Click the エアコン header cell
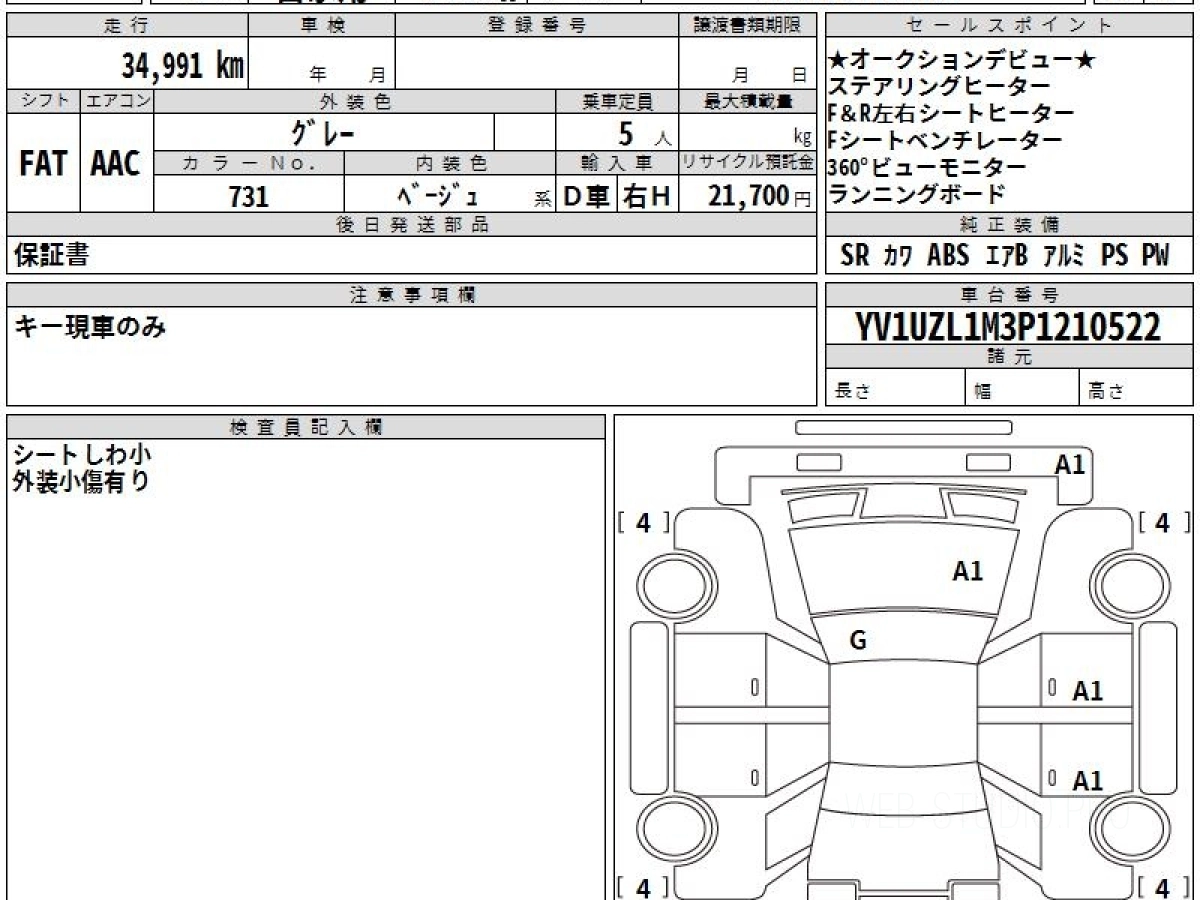The image size is (1200, 900). pyautogui.click(x=118, y=101)
